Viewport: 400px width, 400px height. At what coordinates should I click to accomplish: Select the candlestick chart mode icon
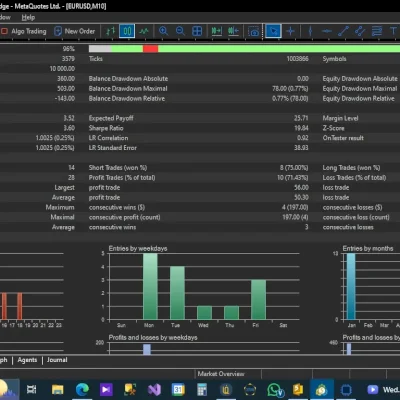pyautogui.click(x=127, y=31)
